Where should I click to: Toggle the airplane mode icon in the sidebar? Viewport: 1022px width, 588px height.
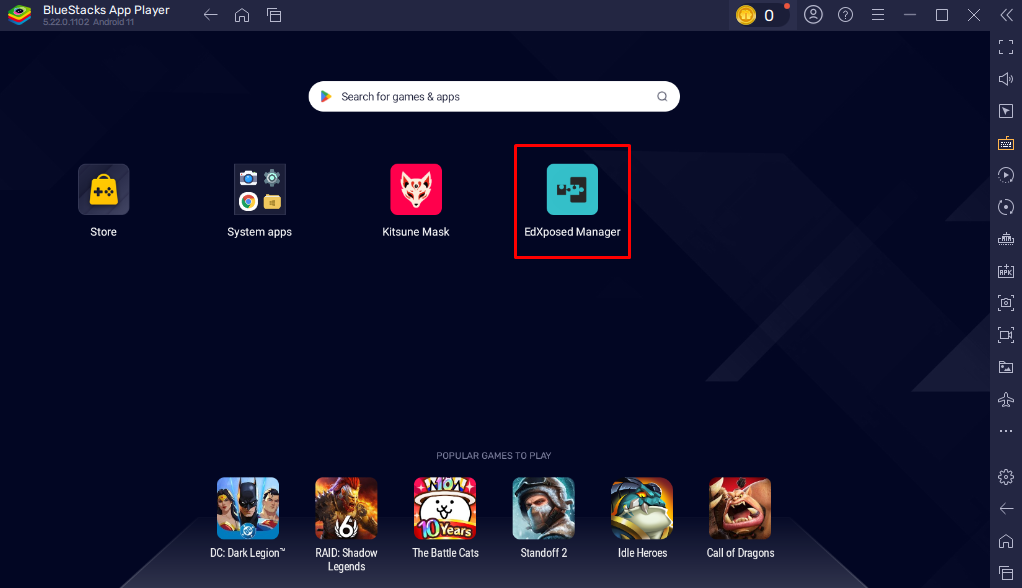tap(1006, 399)
